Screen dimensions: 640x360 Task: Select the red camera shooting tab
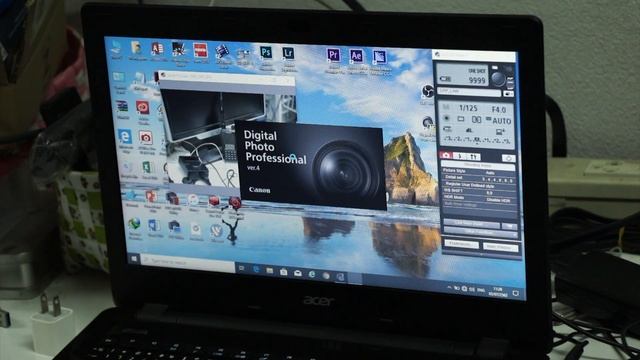pyautogui.click(x=446, y=156)
